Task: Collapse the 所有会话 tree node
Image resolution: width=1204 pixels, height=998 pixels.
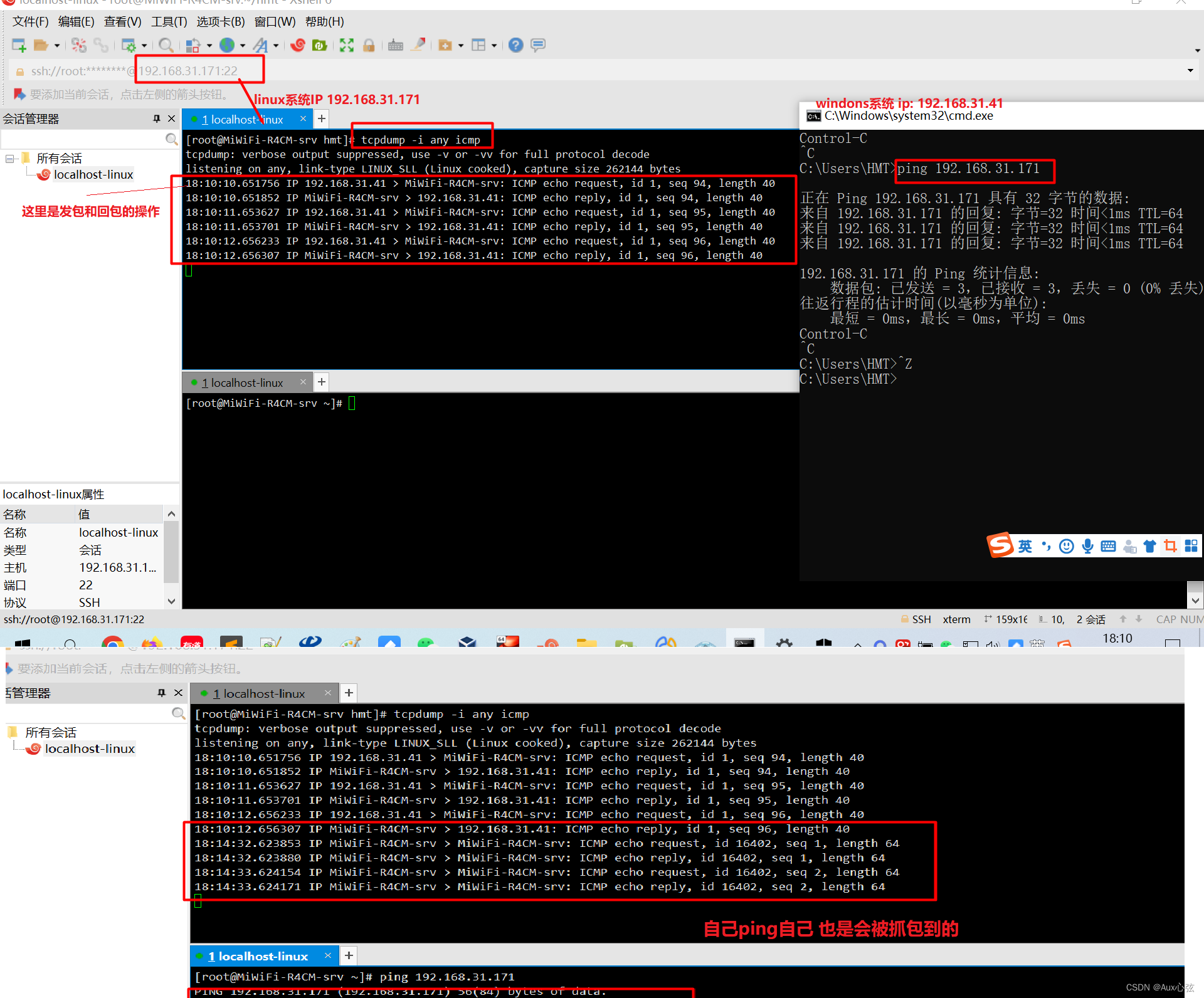Action: coord(9,158)
